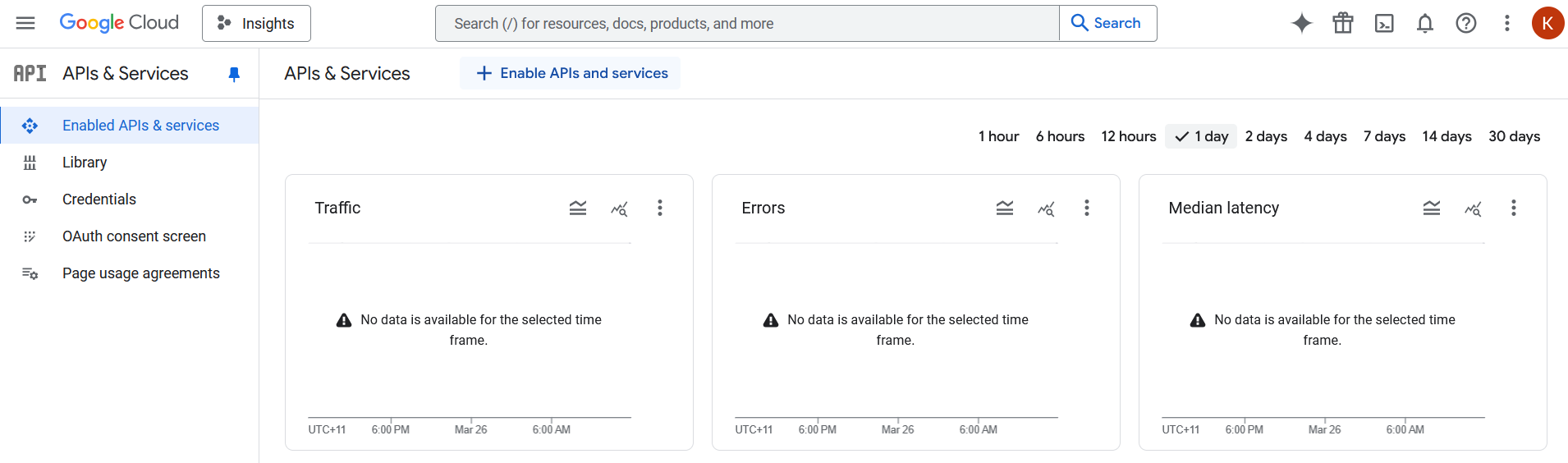The width and height of the screenshot is (1568, 463).
Task: Select 30 days time range
Action: point(1514,136)
